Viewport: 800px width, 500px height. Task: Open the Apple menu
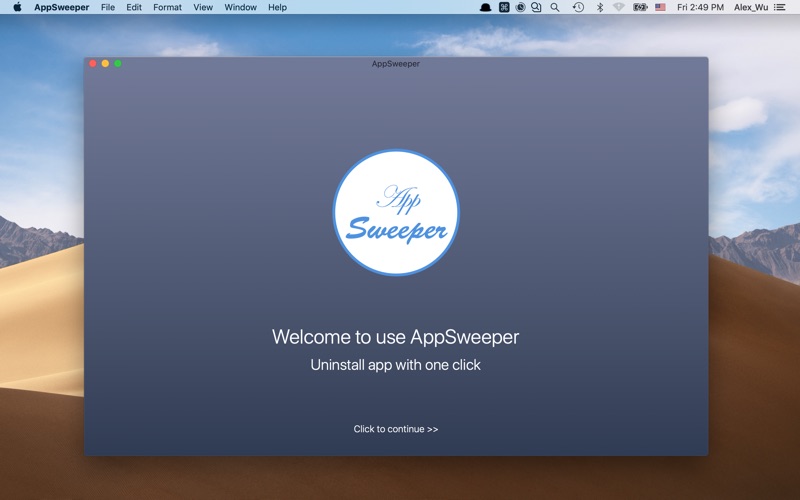tap(17, 7)
